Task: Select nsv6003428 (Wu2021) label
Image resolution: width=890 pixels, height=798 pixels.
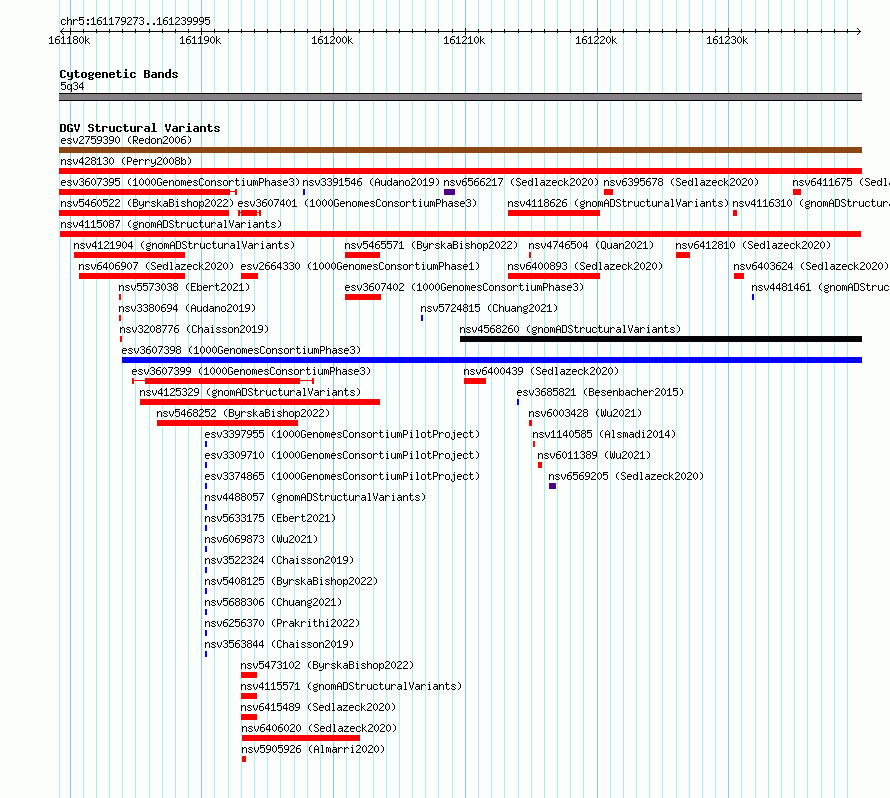Action: tap(585, 413)
